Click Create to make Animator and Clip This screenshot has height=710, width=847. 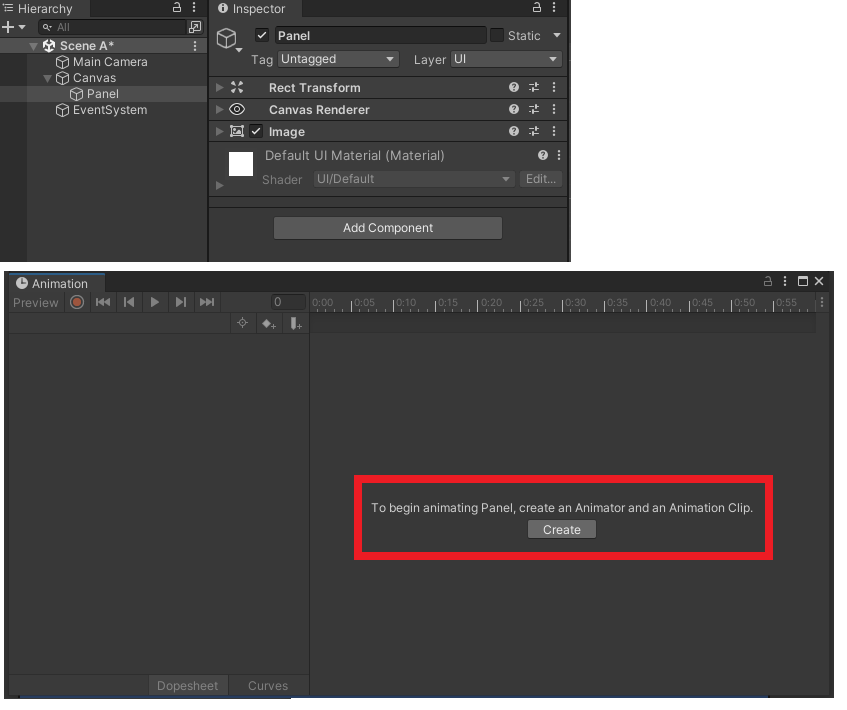click(x=562, y=530)
